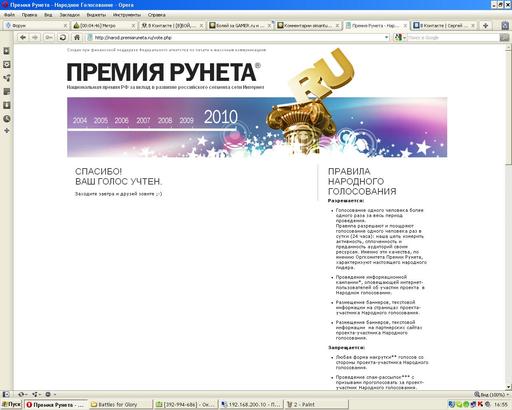This screenshot has width=512, height=410.
Task: Switch to the Метро tab
Action: 103,25
